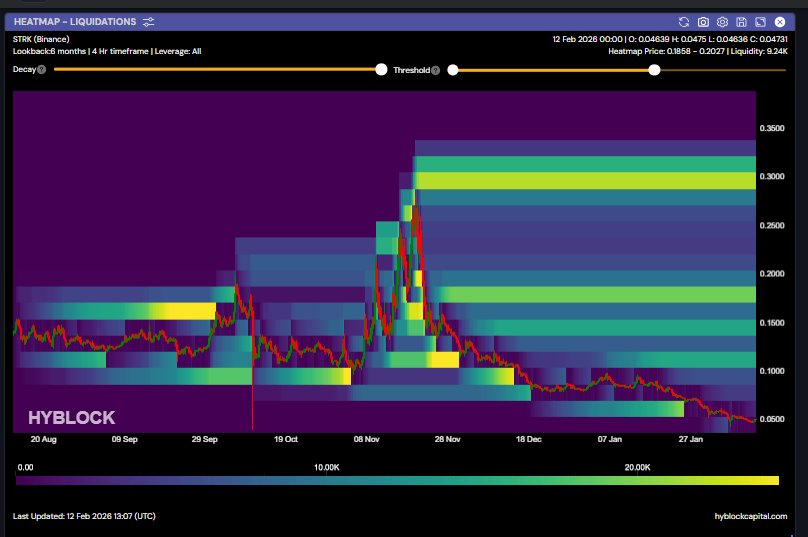Click the STRK (Binance) symbol label
This screenshot has width=808, height=537.
tap(42, 39)
